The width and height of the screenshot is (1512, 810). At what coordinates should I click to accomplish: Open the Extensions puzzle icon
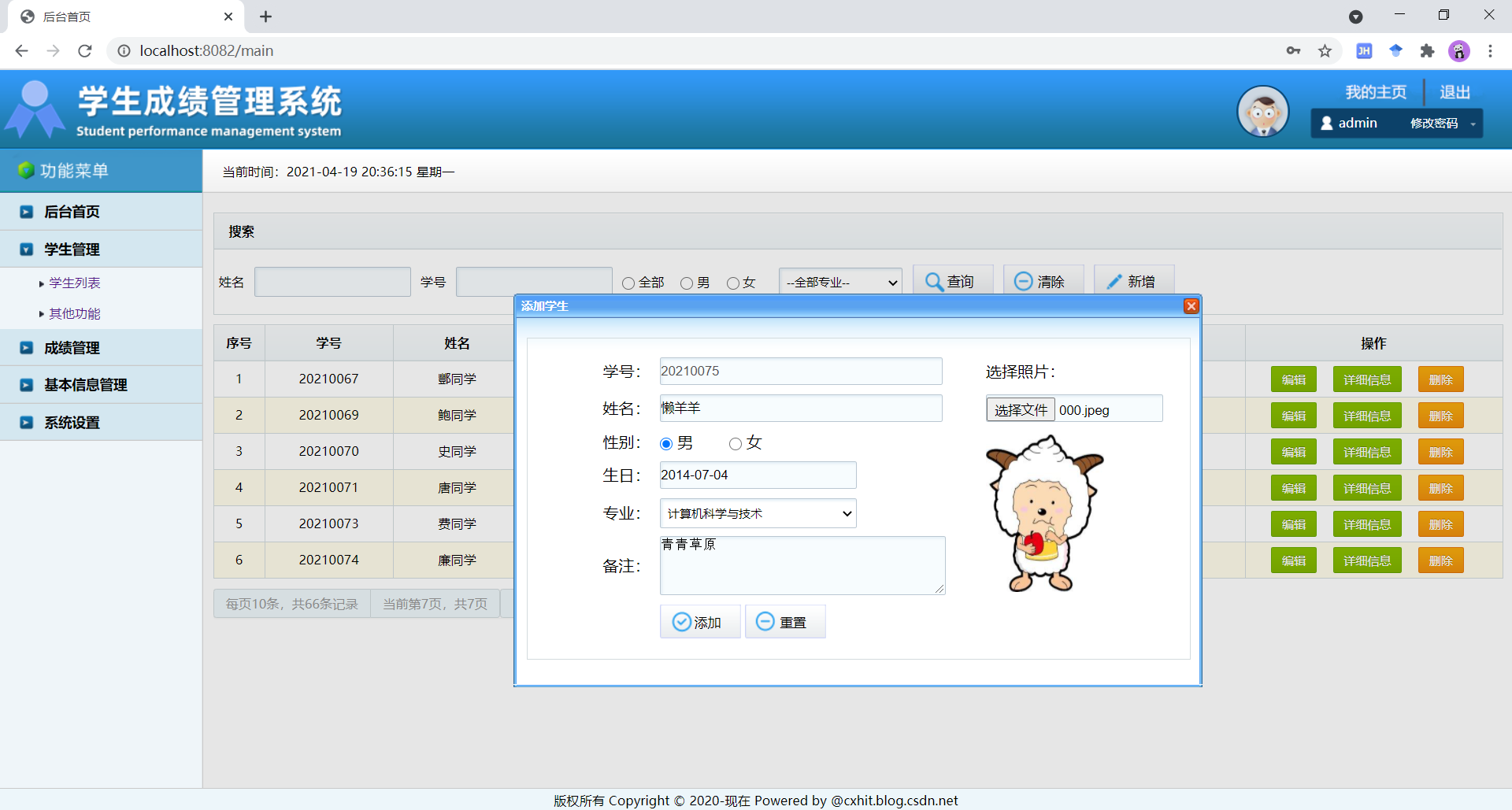click(x=1427, y=51)
